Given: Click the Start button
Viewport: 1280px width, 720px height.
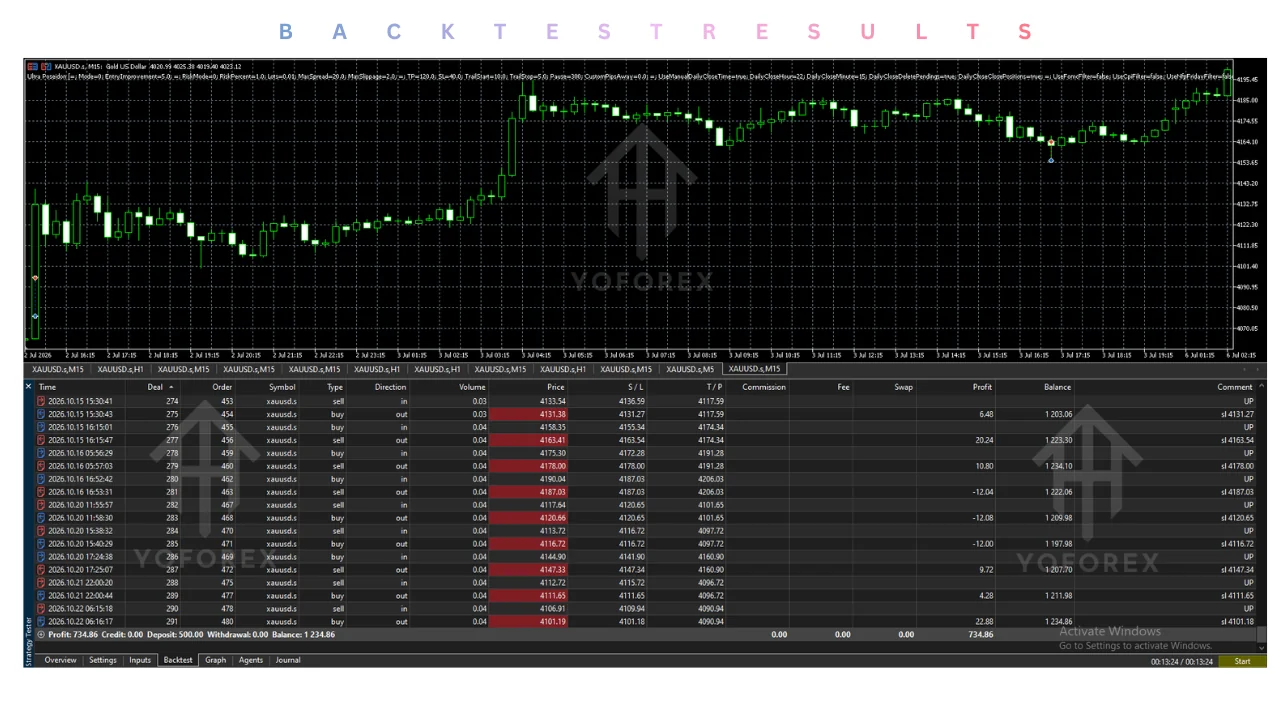Looking at the screenshot, I should 1242,661.
